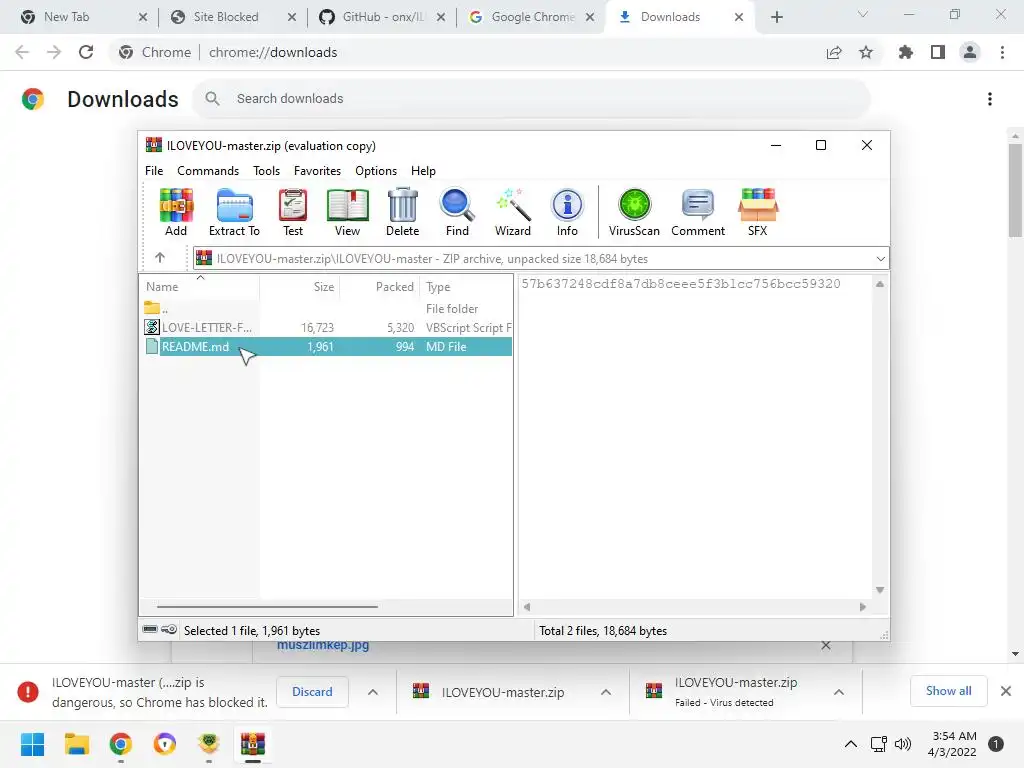
Task: Open Downloads page more actions menu
Action: point(990,99)
